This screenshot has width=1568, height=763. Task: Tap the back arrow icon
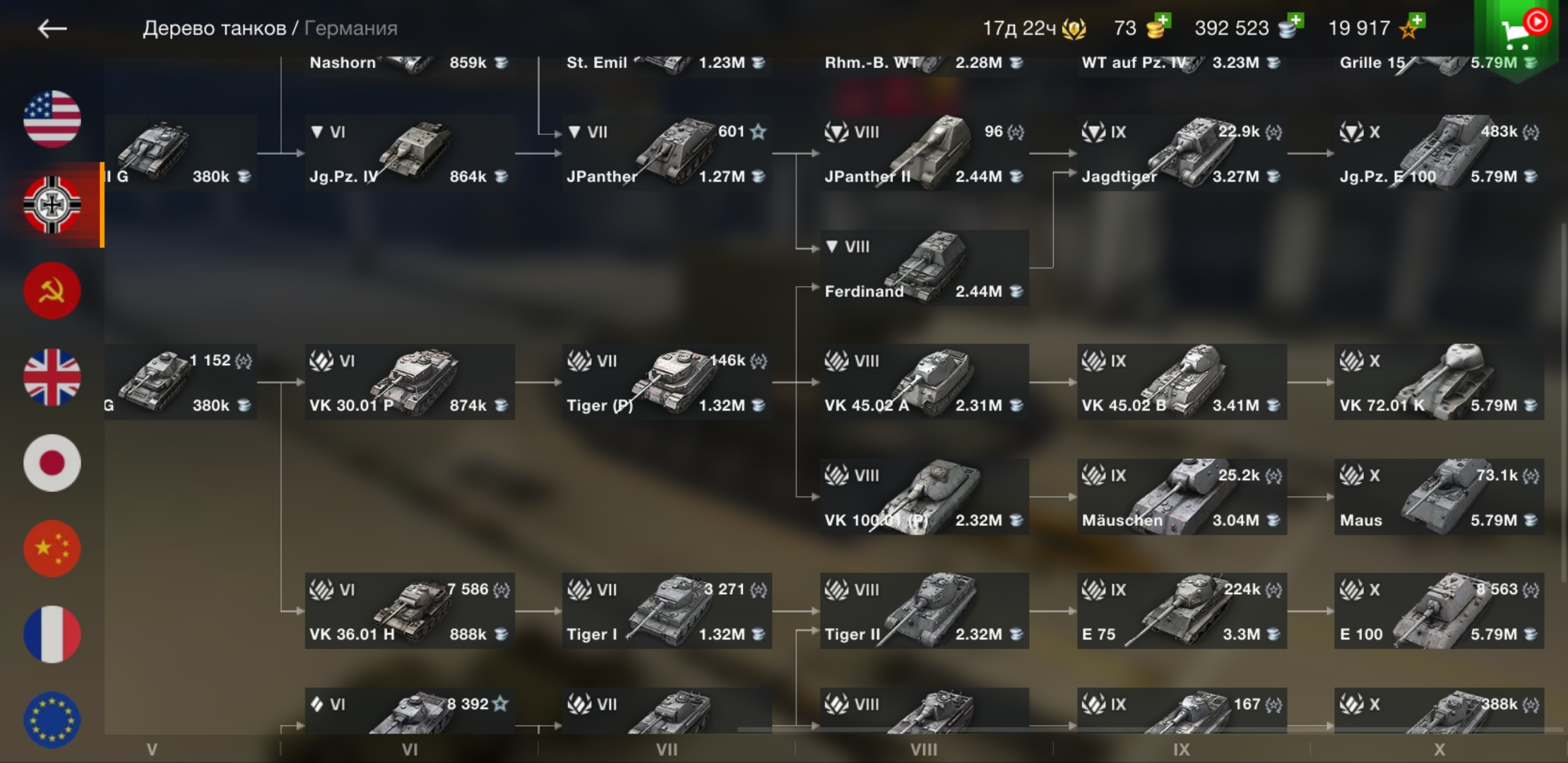(52, 28)
